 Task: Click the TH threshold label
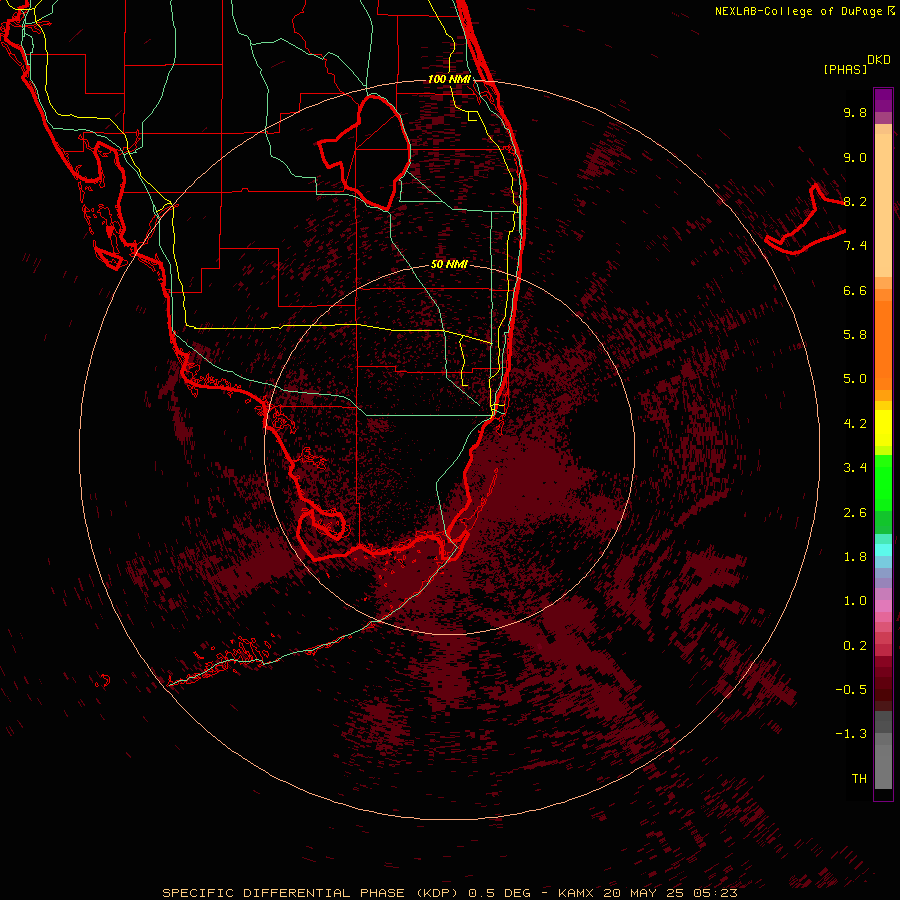[x=859, y=779]
